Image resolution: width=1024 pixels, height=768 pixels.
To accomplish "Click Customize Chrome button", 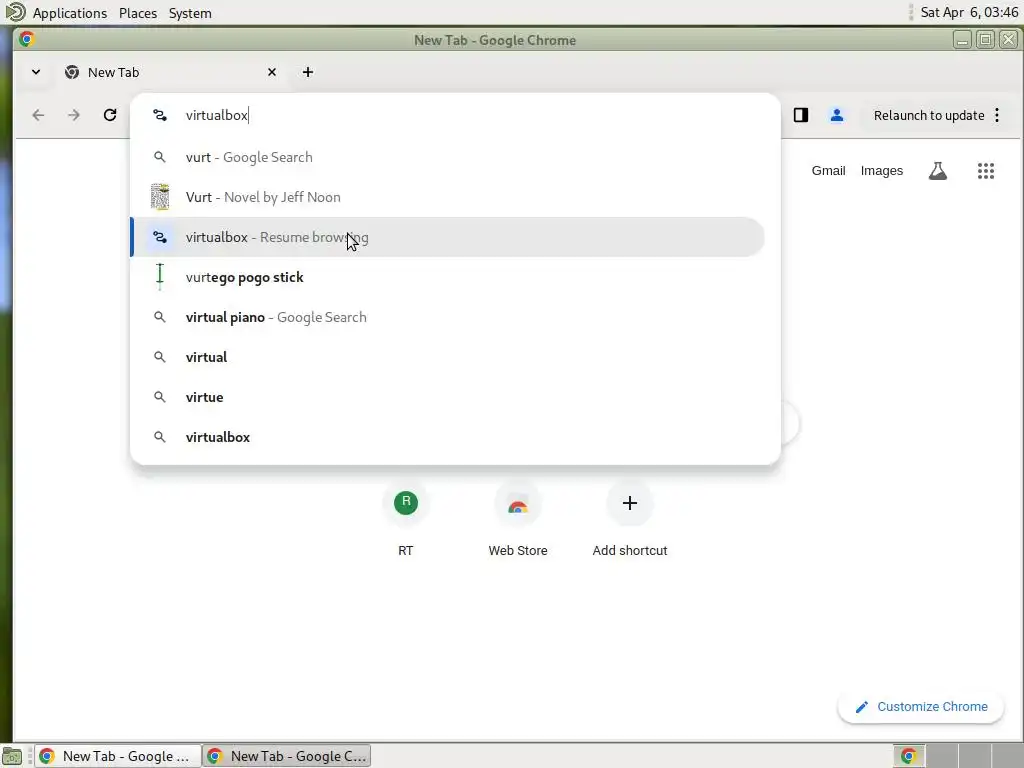I will [x=920, y=707].
